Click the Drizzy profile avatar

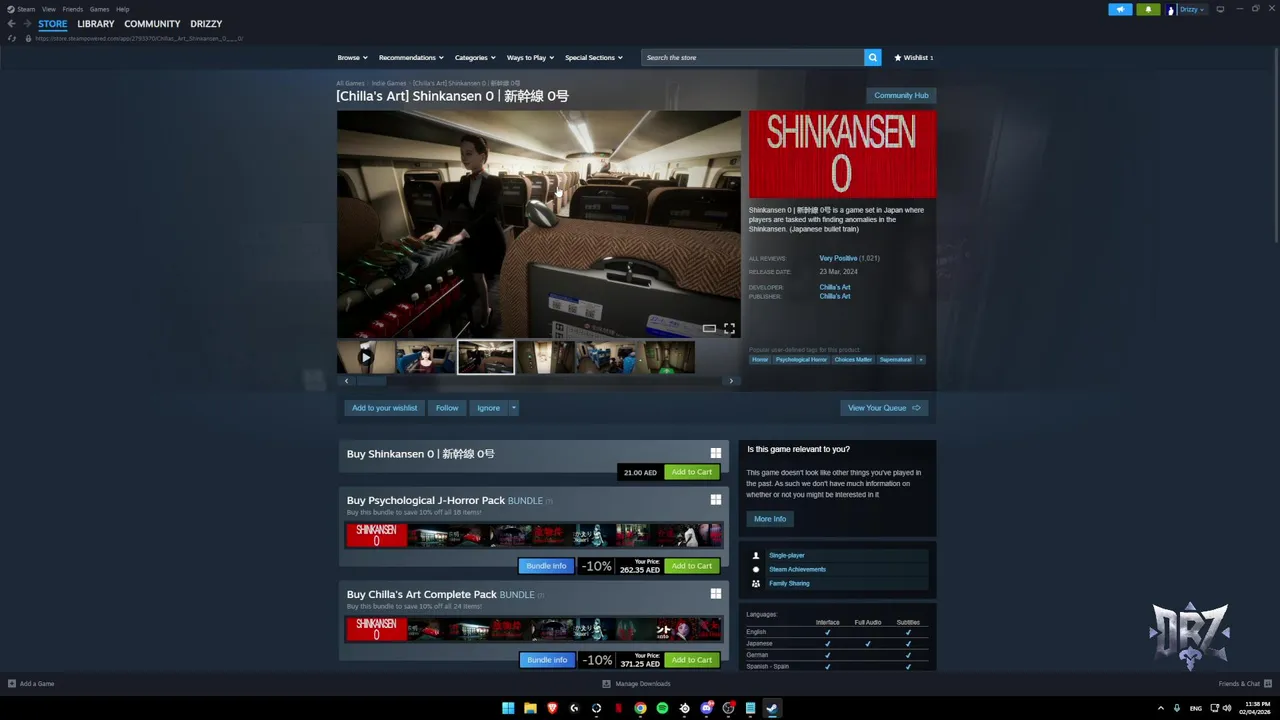point(1170,9)
